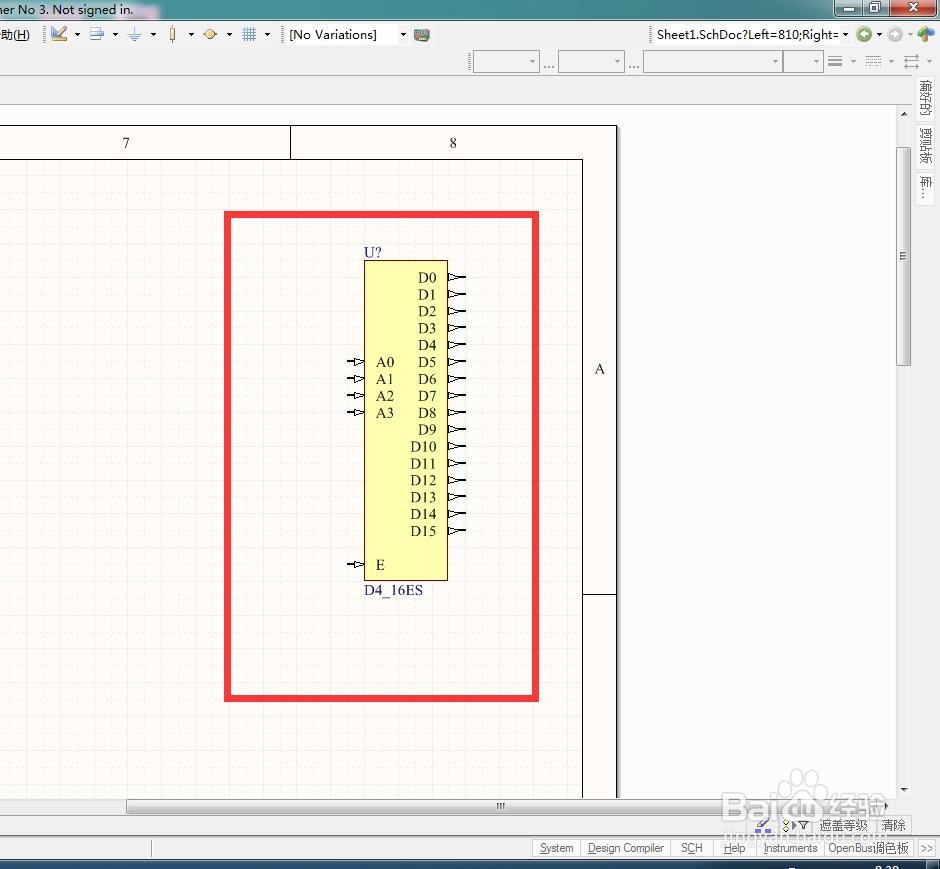Click the Clear (清除) button
Image resolution: width=940 pixels, height=869 pixels.
point(893,826)
